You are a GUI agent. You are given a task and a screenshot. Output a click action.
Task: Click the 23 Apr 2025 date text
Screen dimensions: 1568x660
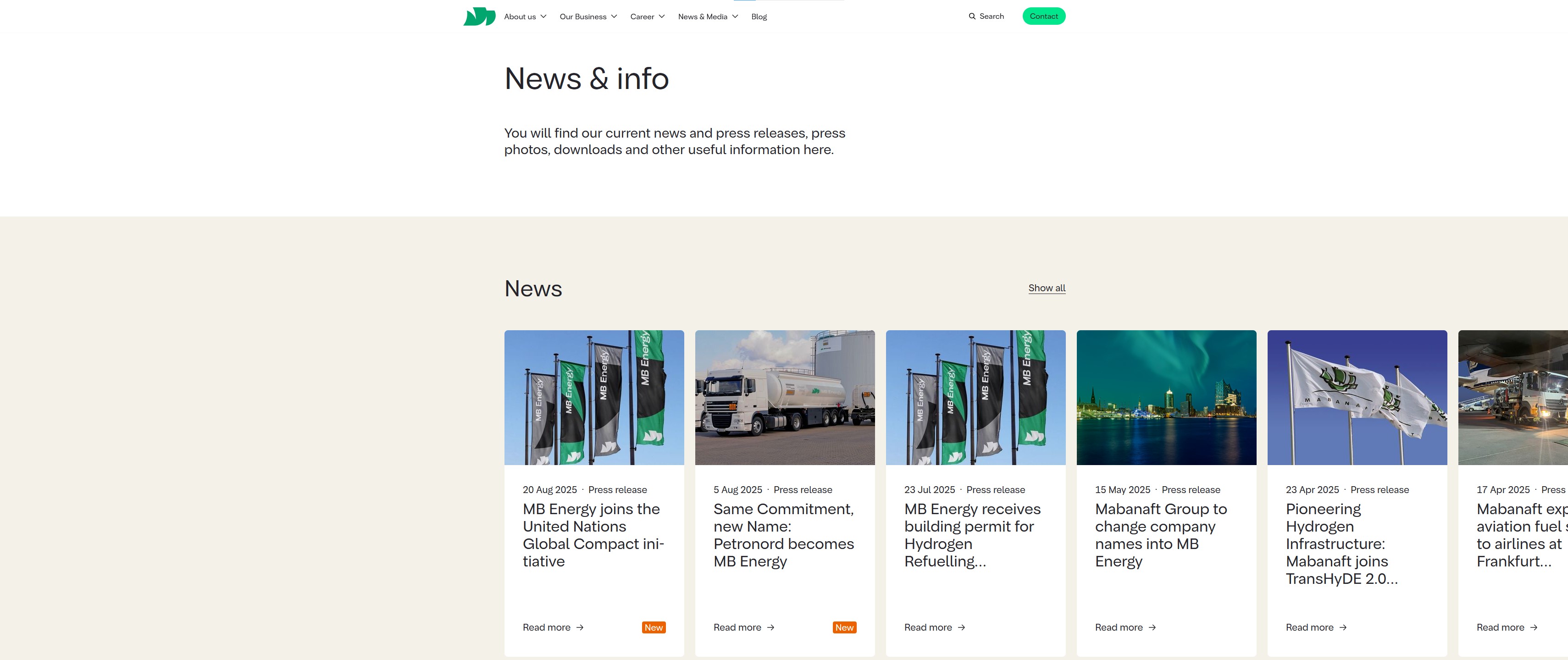pyautogui.click(x=1313, y=489)
